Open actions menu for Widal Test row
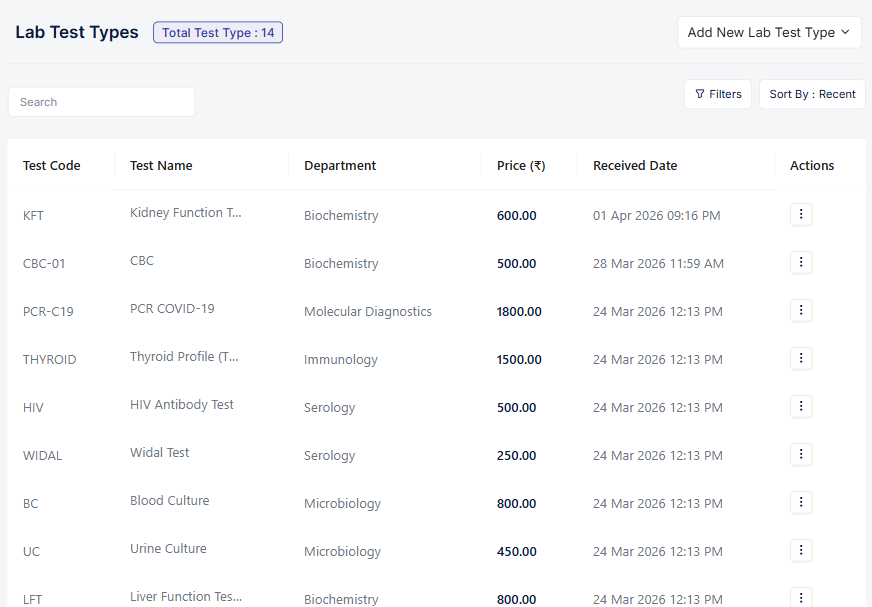Screen dimensions: 872x607 coord(801,455)
